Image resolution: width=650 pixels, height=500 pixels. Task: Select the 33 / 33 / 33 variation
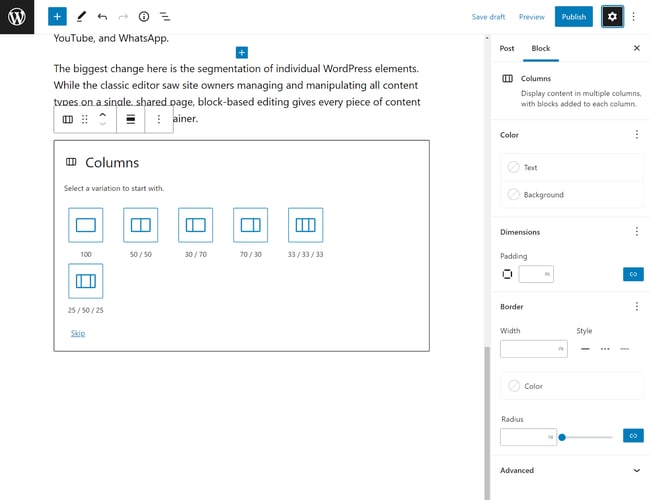(306, 225)
